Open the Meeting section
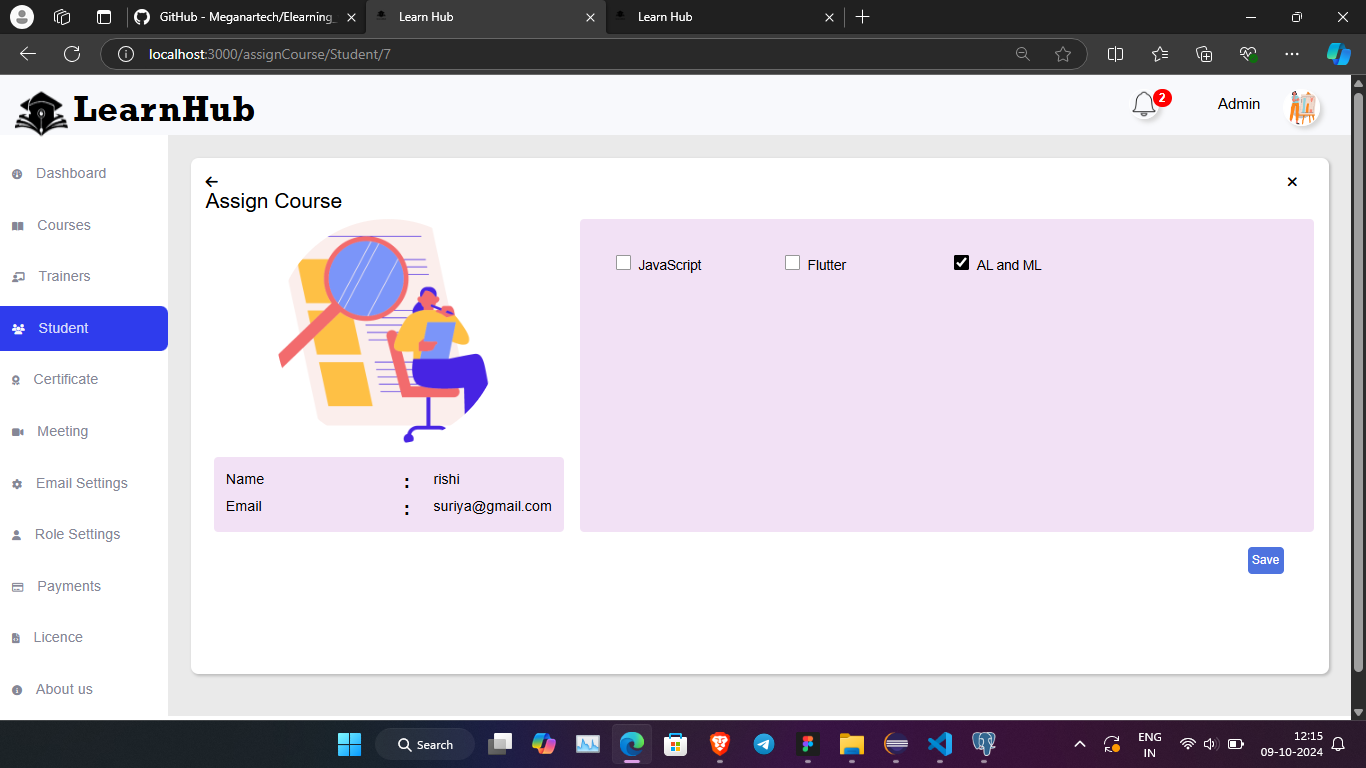This screenshot has width=1366, height=768. (x=63, y=431)
